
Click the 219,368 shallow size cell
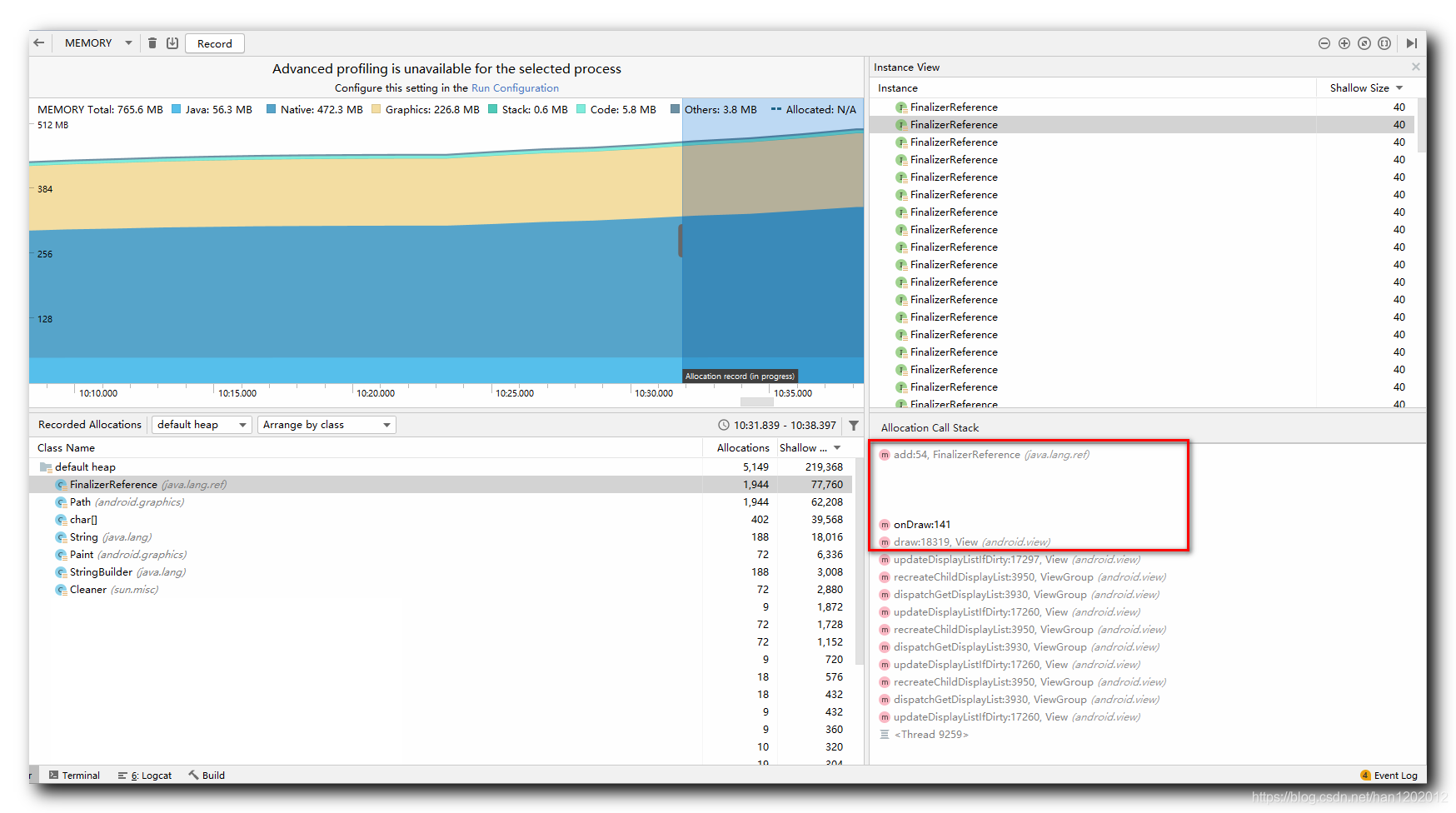[x=824, y=466]
